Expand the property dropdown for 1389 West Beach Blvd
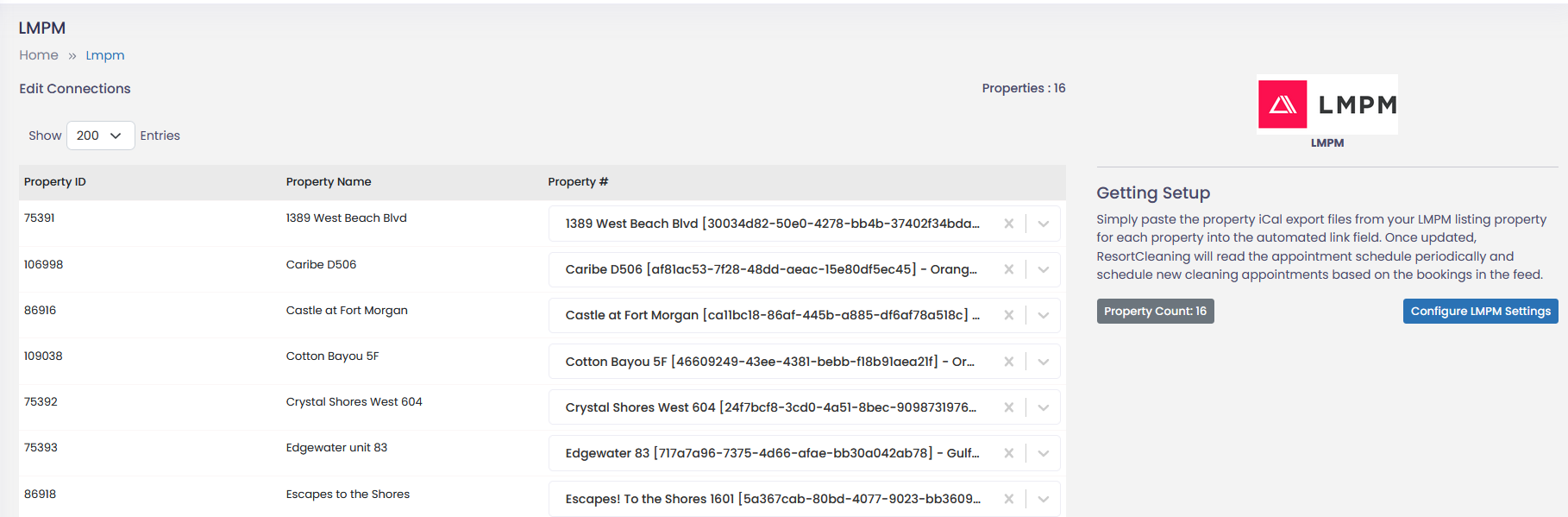 click(x=1043, y=223)
